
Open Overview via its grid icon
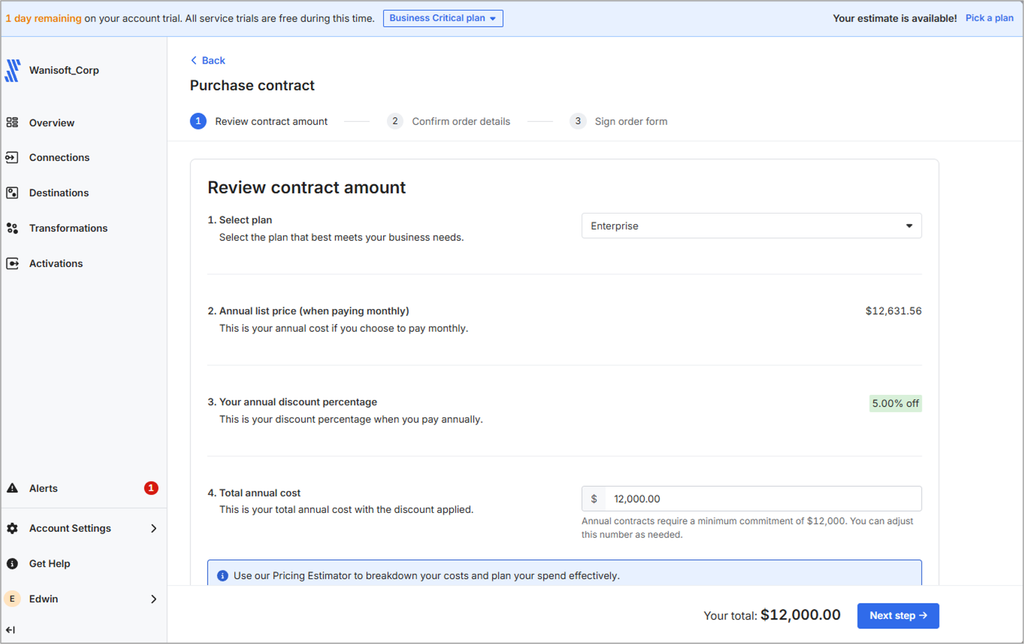point(12,122)
